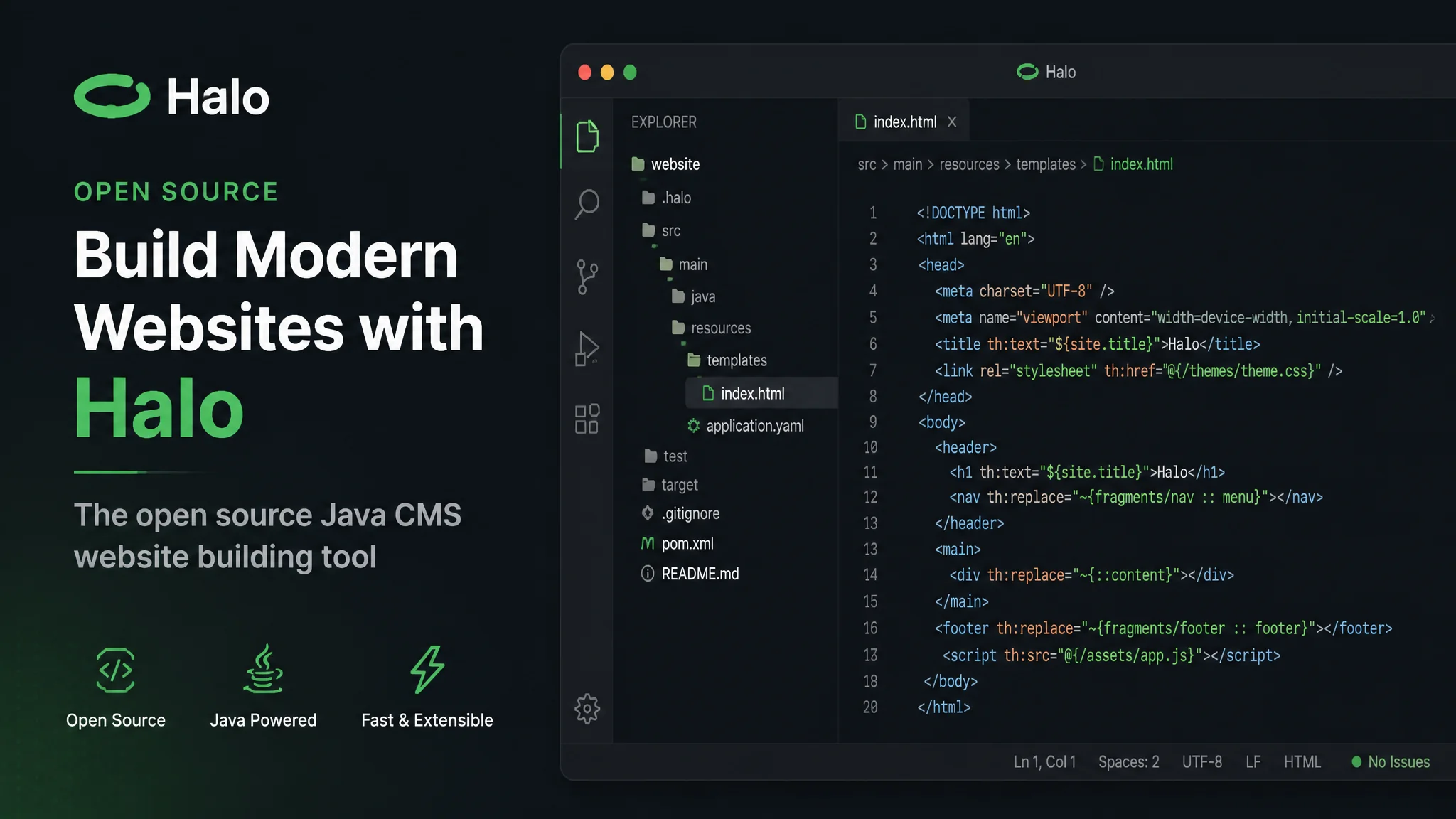Click the info icon beside README.md

tap(648, 573)
